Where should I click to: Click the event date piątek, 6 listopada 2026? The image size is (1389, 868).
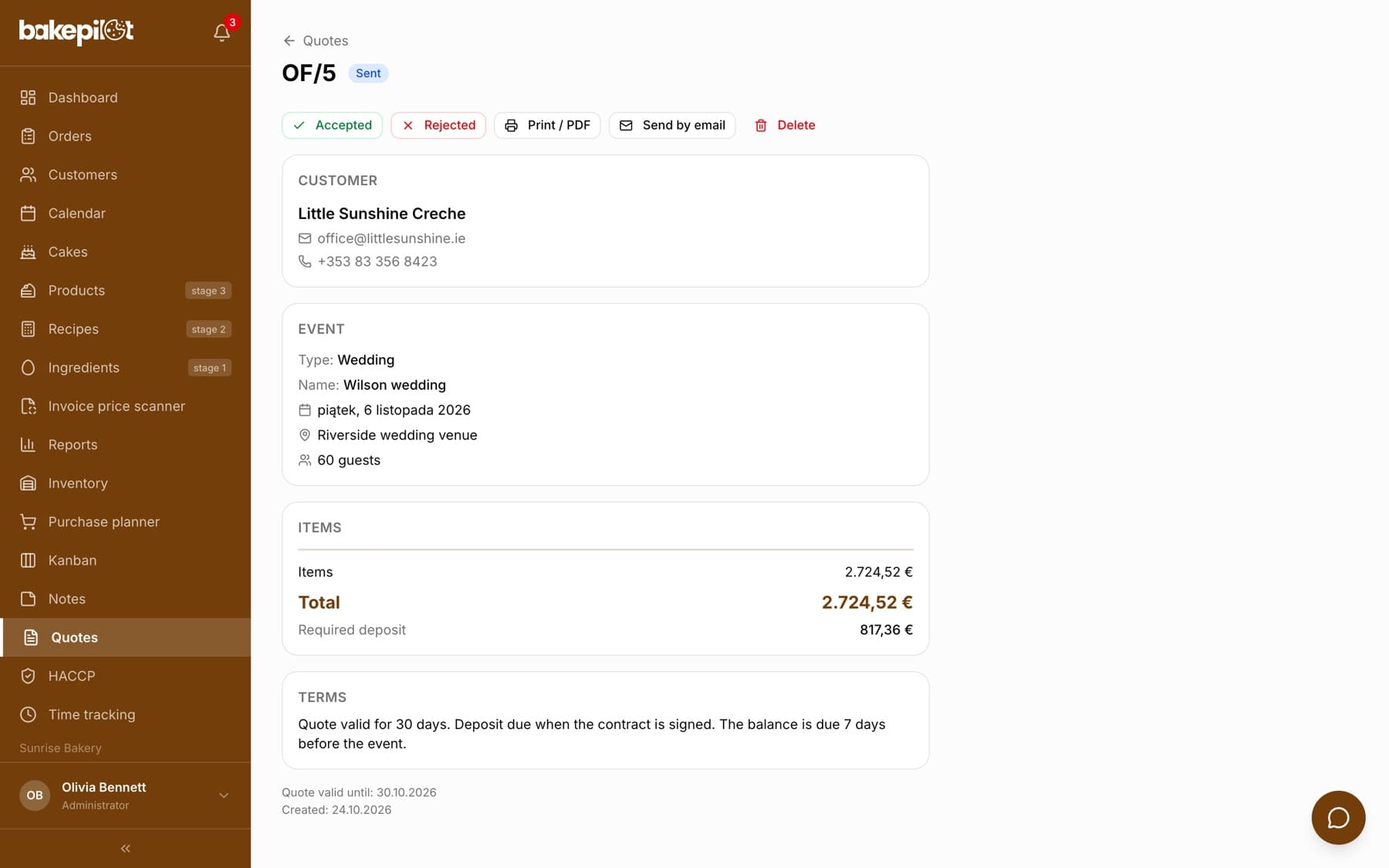point(394,410)
